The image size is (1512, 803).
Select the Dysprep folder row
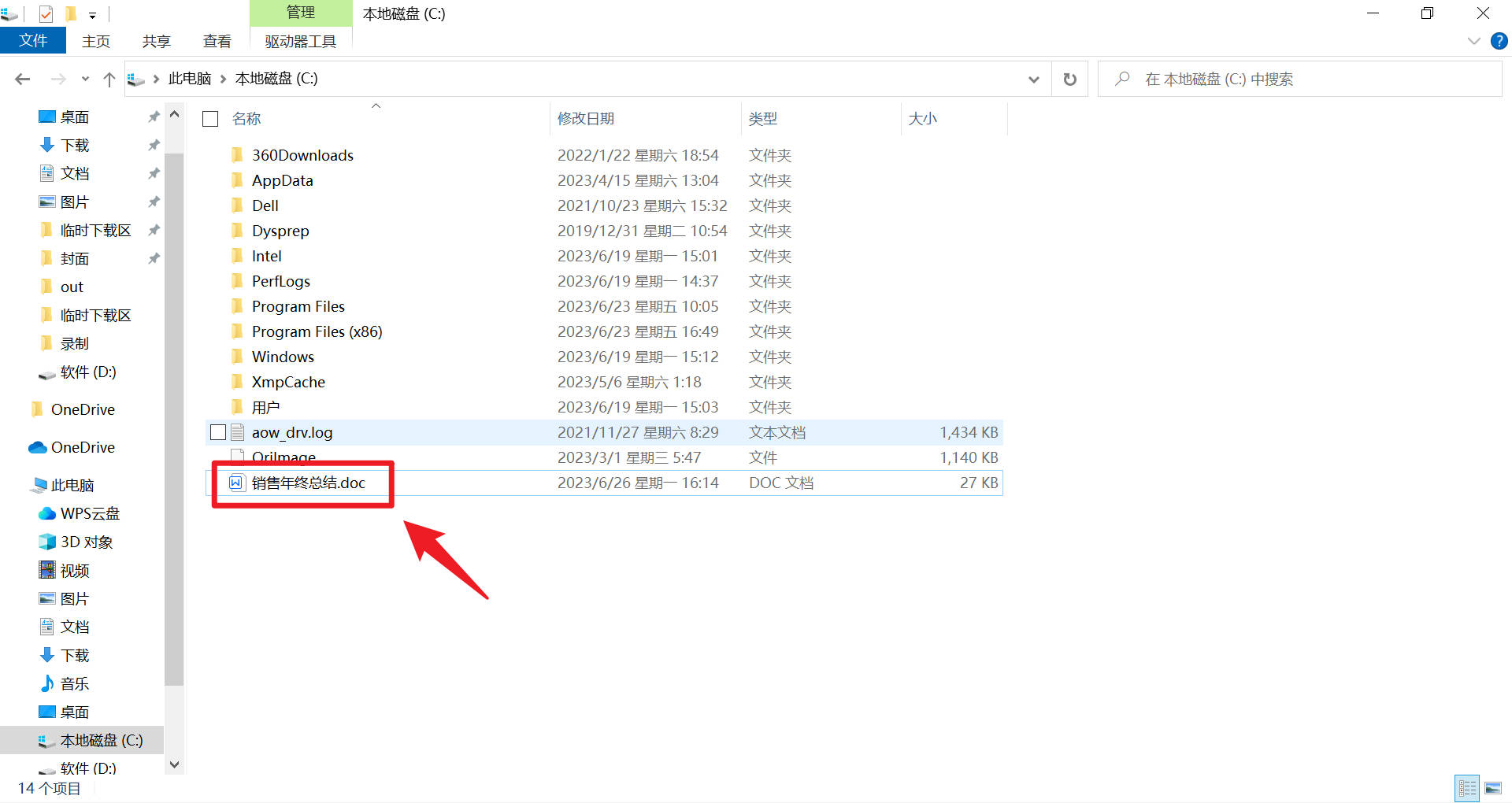[x=604, y=231]
